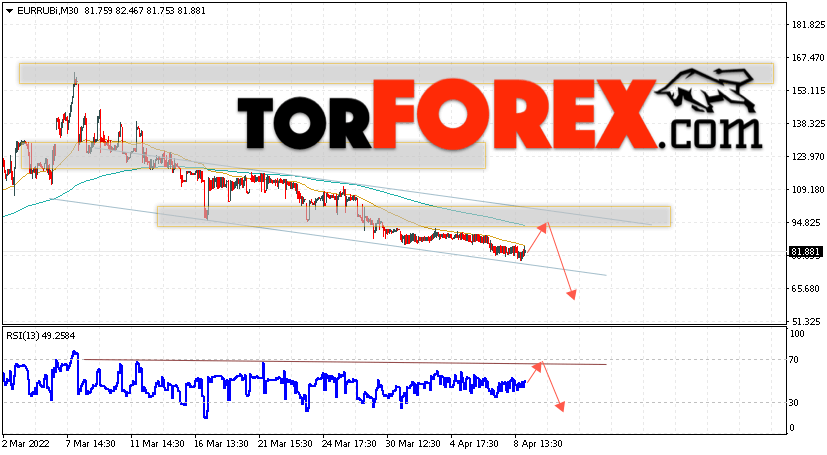The image size is (827, 455).
Task: Click the 8 Apr 13:30 time label
Action: click(538, 443)
